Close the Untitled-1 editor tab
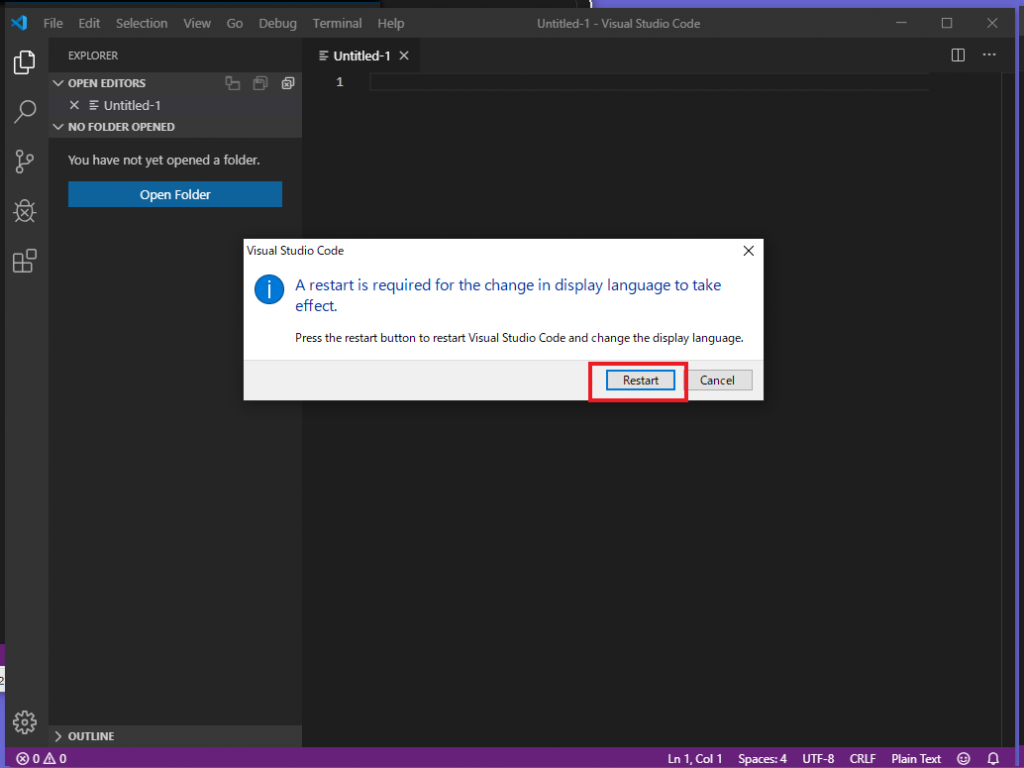1024x768 pixels. point(404,56)
